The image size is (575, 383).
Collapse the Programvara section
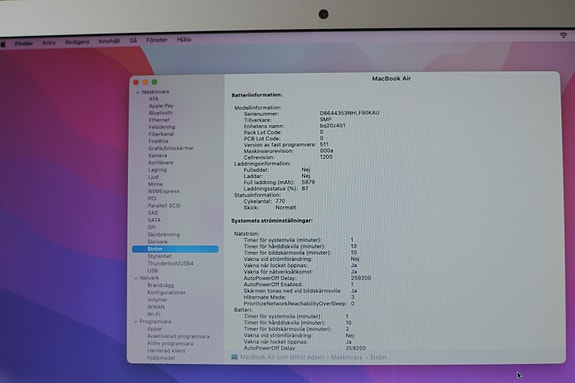point(136,322)
